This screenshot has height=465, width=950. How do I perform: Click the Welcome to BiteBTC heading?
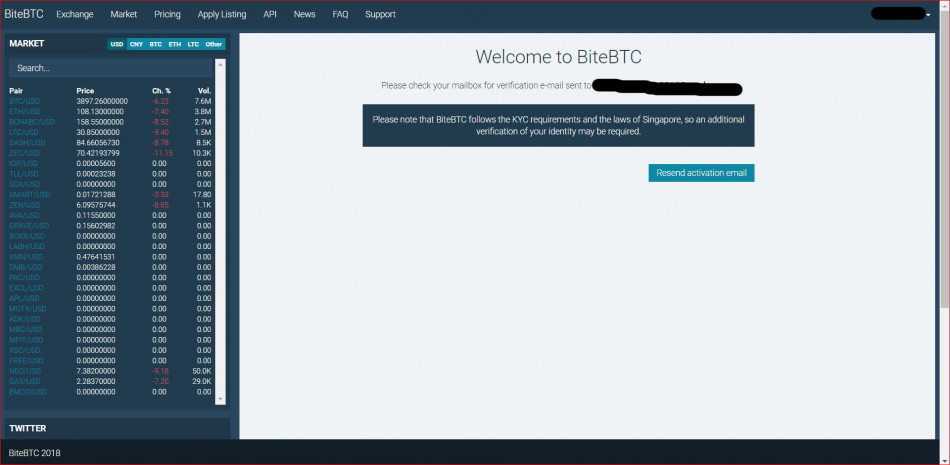[558, 57]
